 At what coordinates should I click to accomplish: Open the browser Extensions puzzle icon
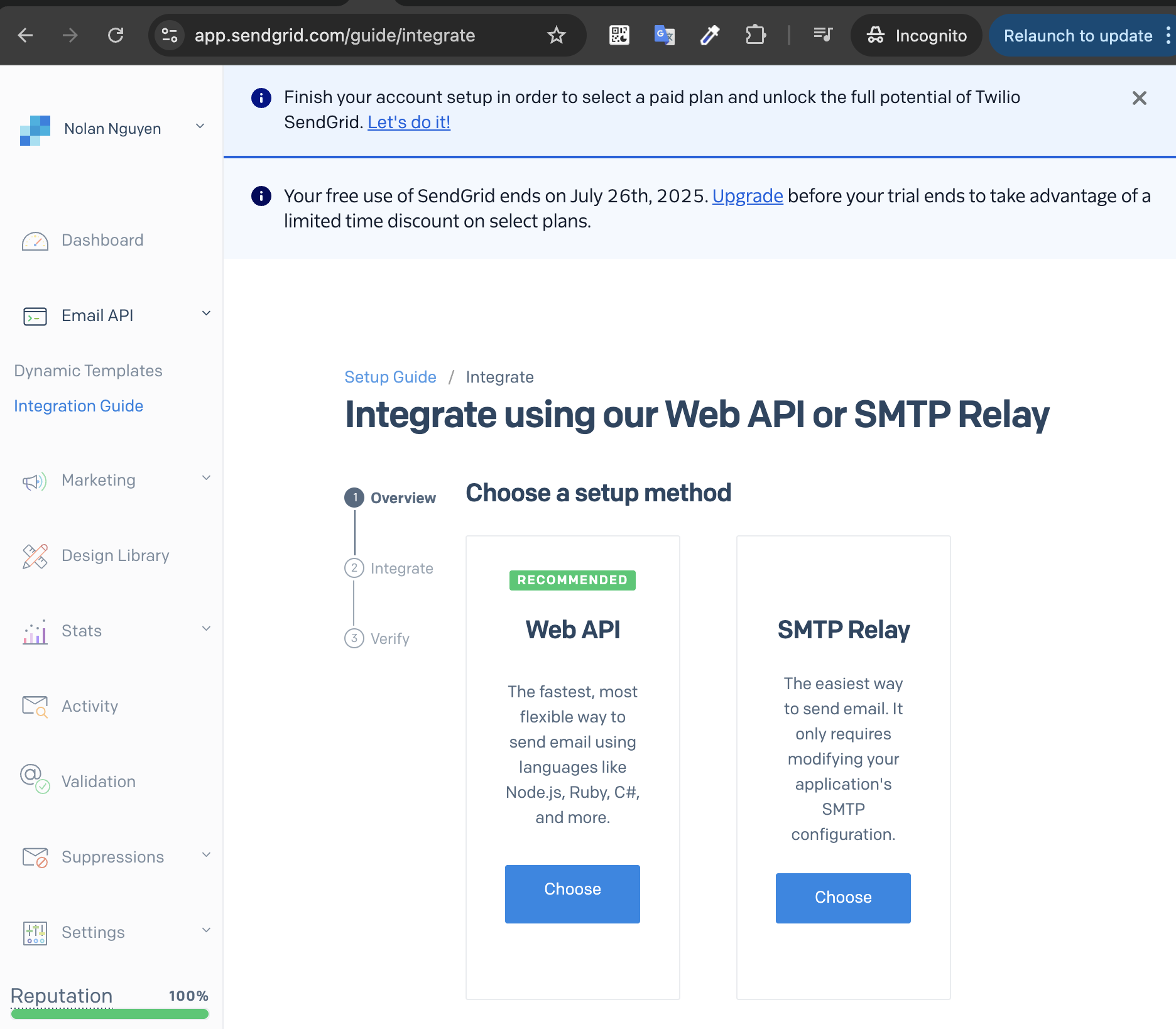tap(755, 35)
